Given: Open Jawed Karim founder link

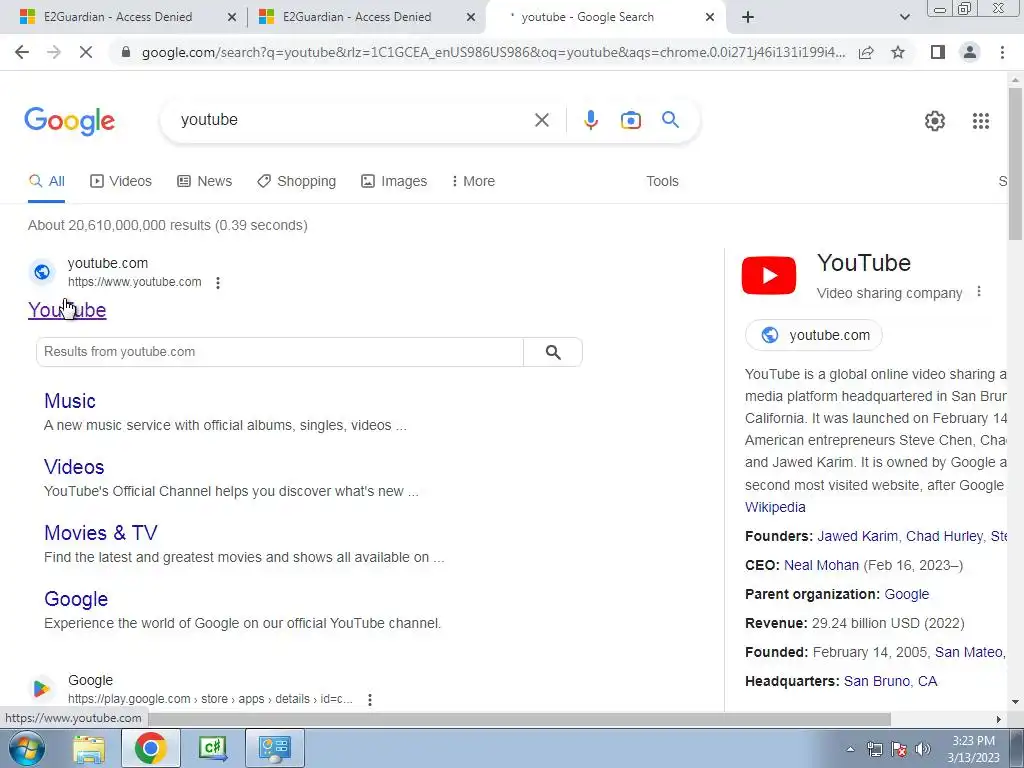Looking at the screenshot, I should [857, 536].
